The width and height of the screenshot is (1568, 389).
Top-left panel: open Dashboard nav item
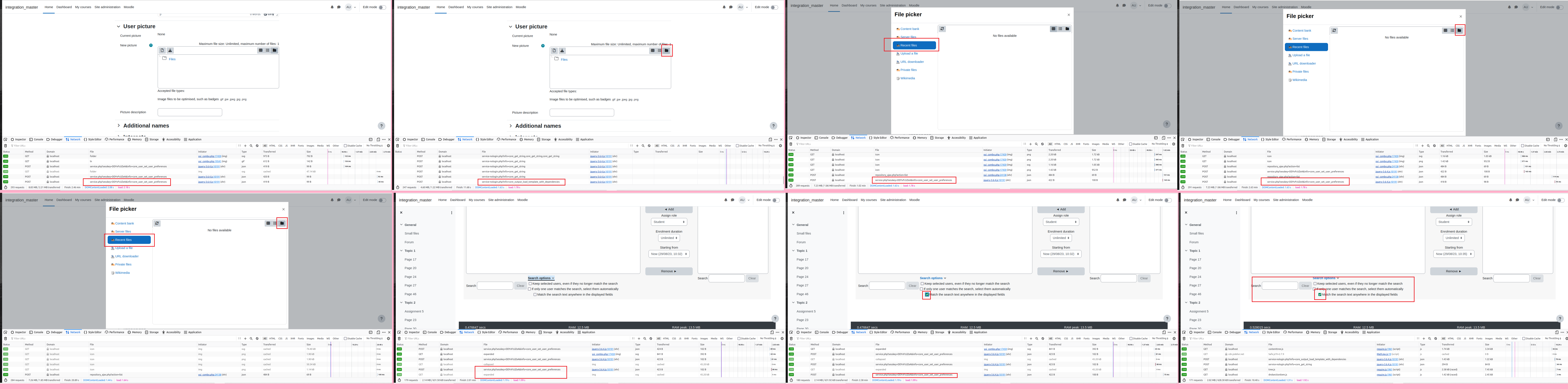click(x=64, y=7)
